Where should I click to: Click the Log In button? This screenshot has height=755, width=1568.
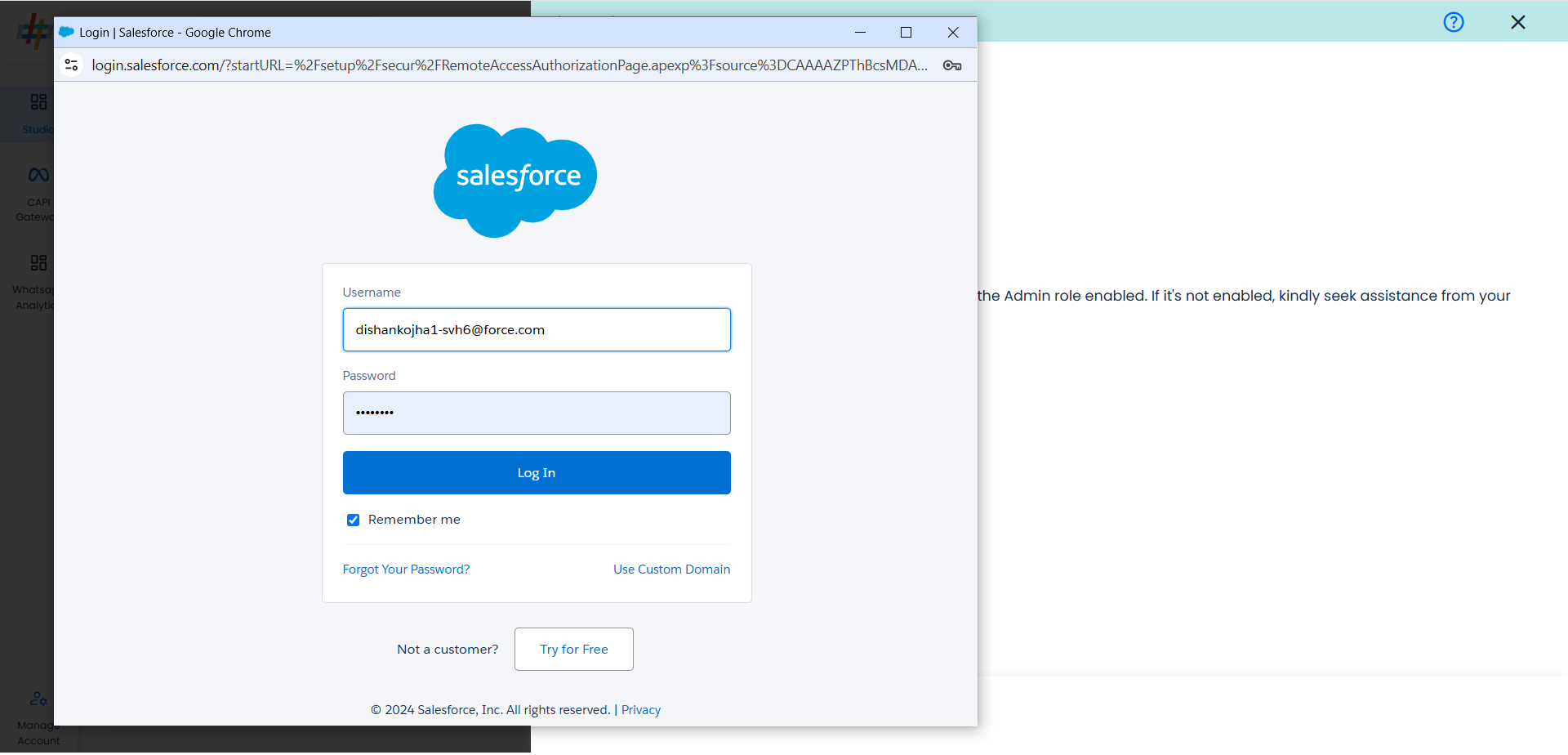(537, 473)
